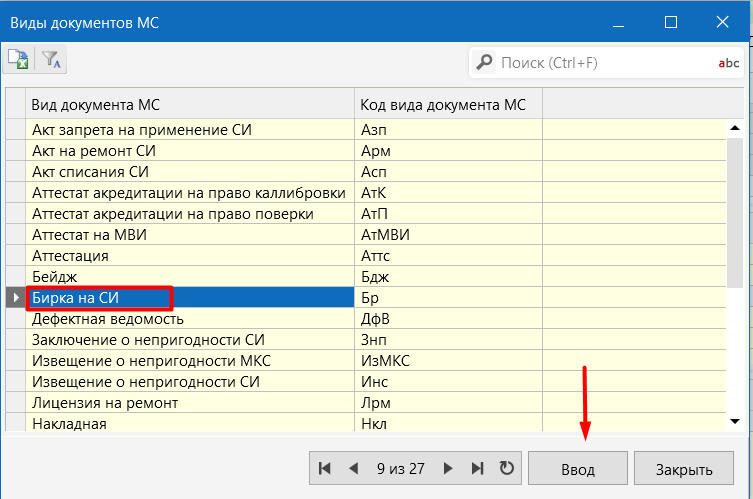
Task: Export the list to Excel
Action: (18, 60)
